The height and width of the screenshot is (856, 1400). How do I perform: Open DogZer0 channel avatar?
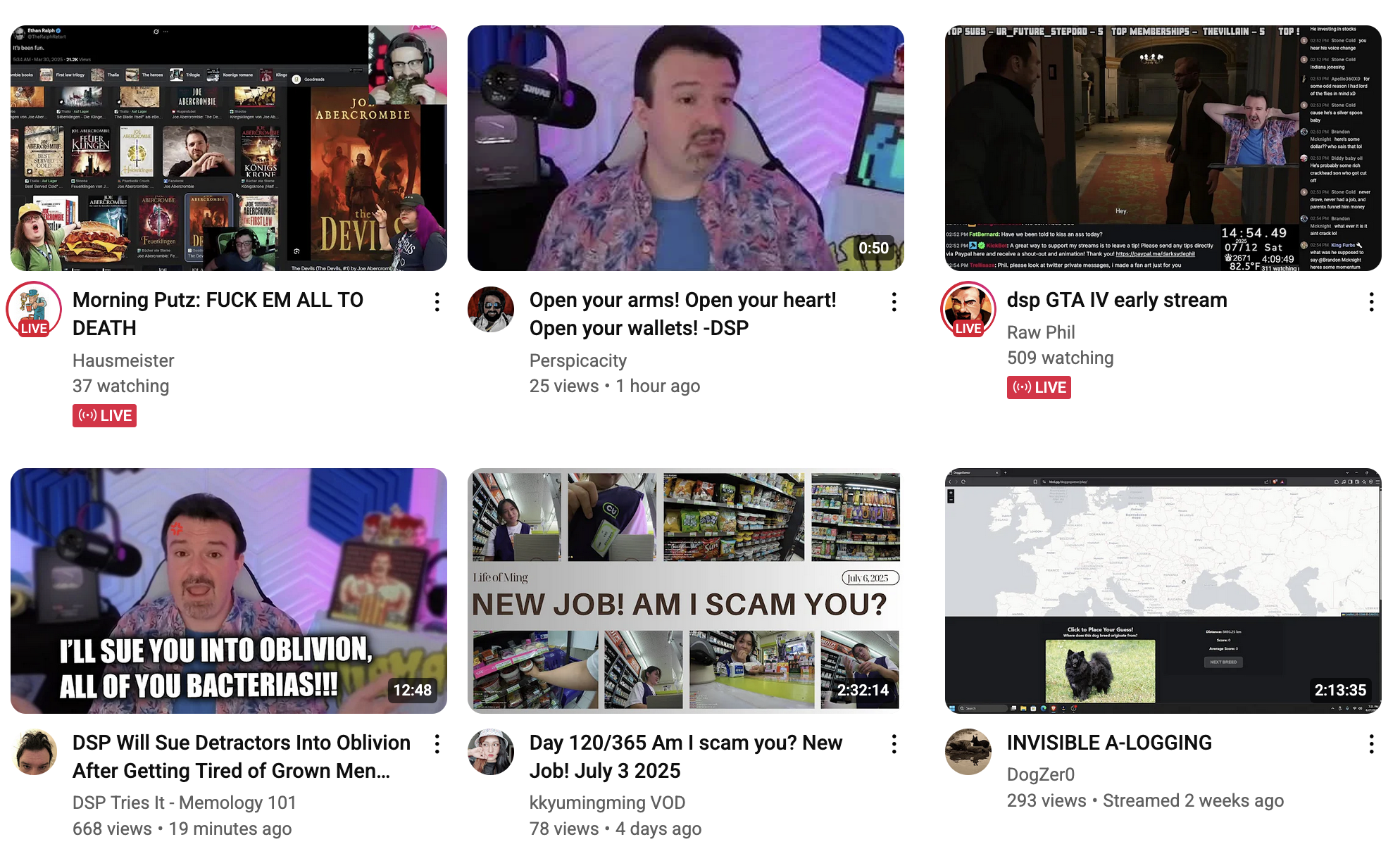click(x=968, y=752)
